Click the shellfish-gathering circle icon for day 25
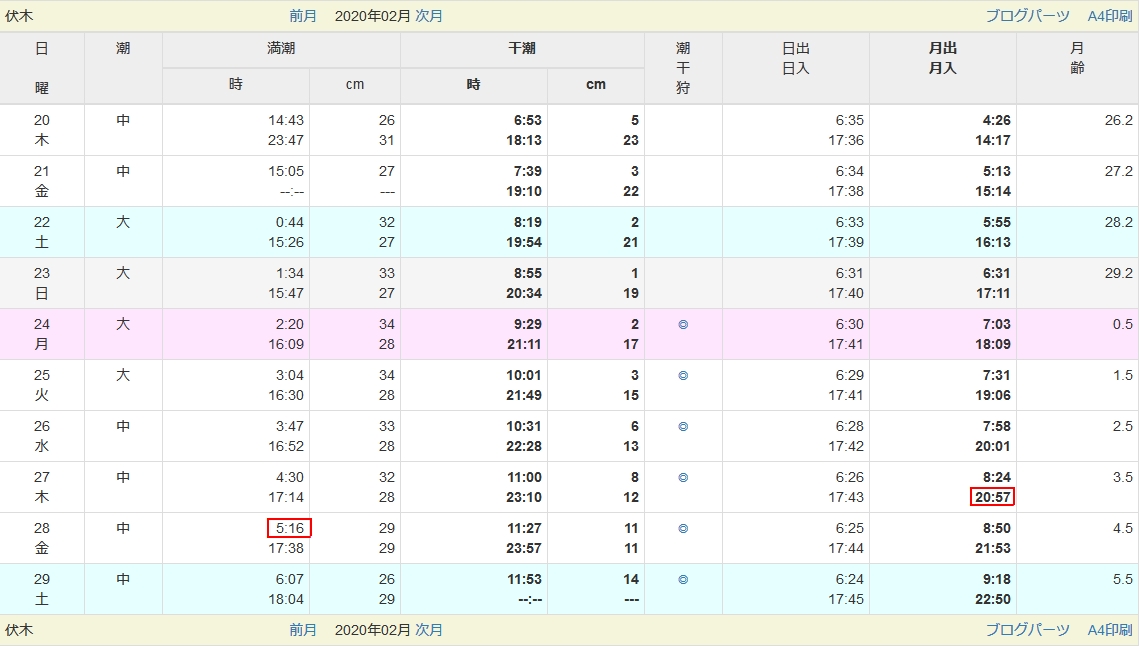The height and width of the screenshot is (646, 1139). (683, 376)
